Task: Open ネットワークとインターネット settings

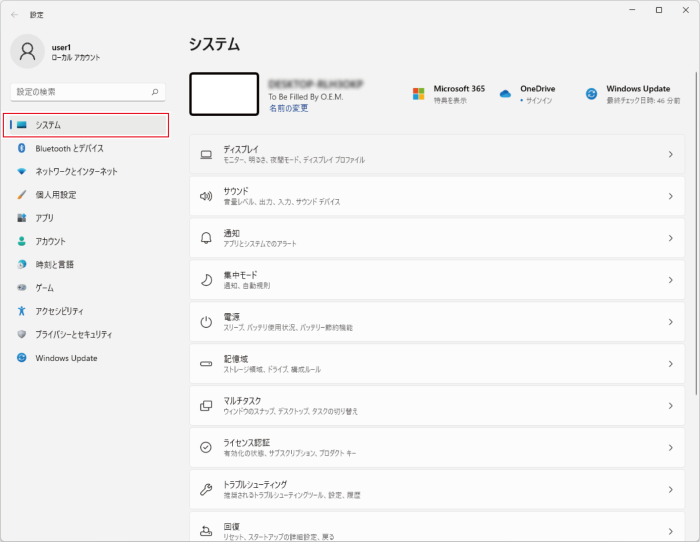Action: (x=86, y=171)
